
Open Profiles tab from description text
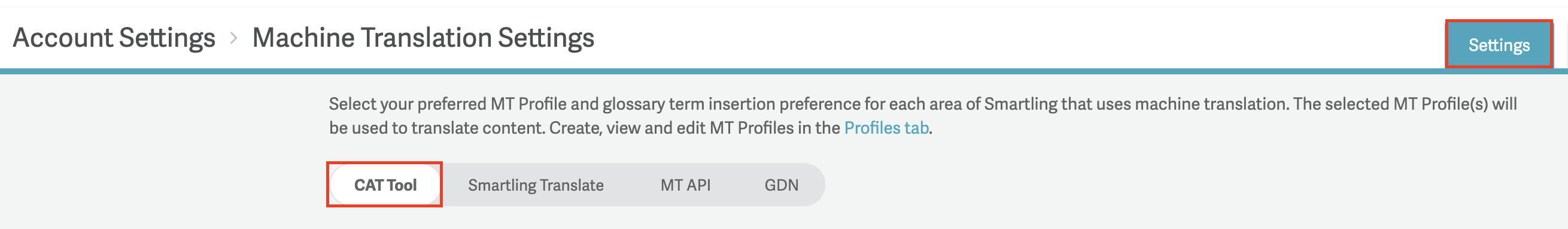[x=886, y=128]
